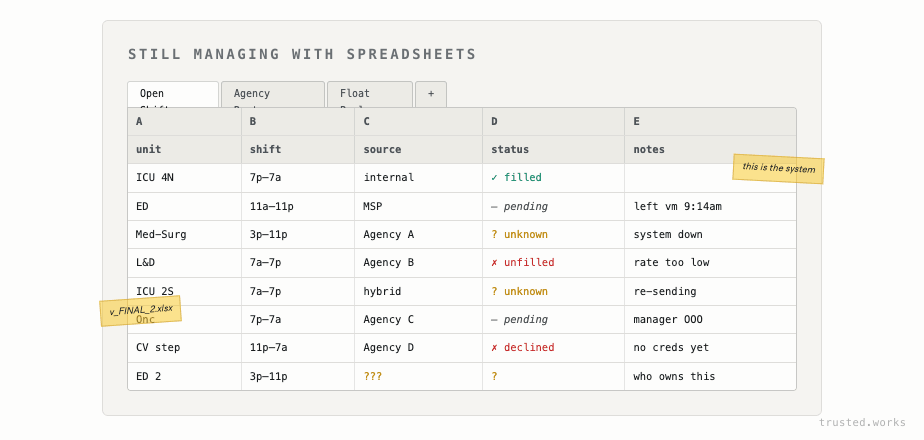The height and width of the screenshot is (440, 924).
Task: Select the 'internal' source cell
Action: coord(418,178)
